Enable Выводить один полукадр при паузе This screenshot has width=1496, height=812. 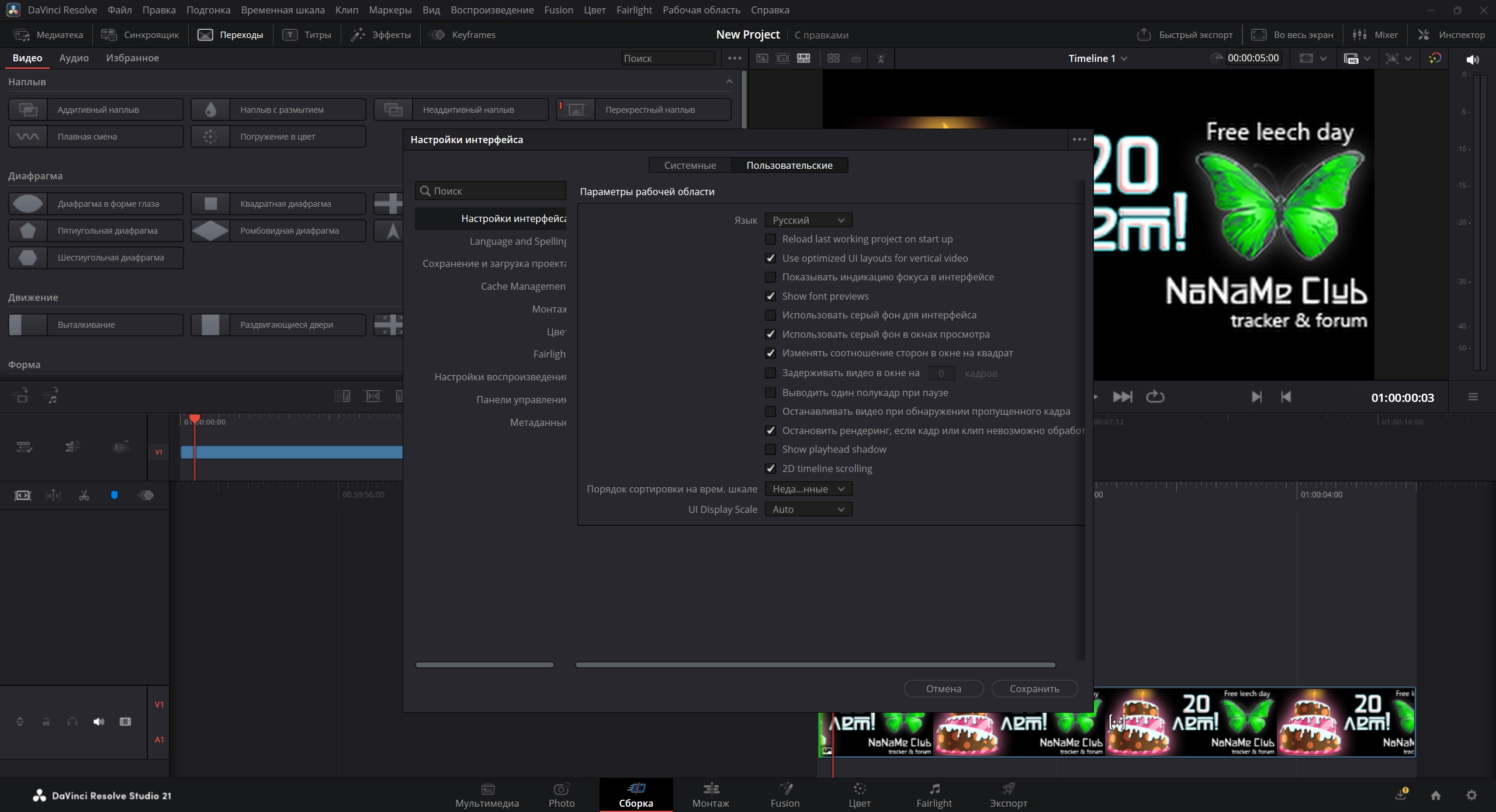coord(771,393)
